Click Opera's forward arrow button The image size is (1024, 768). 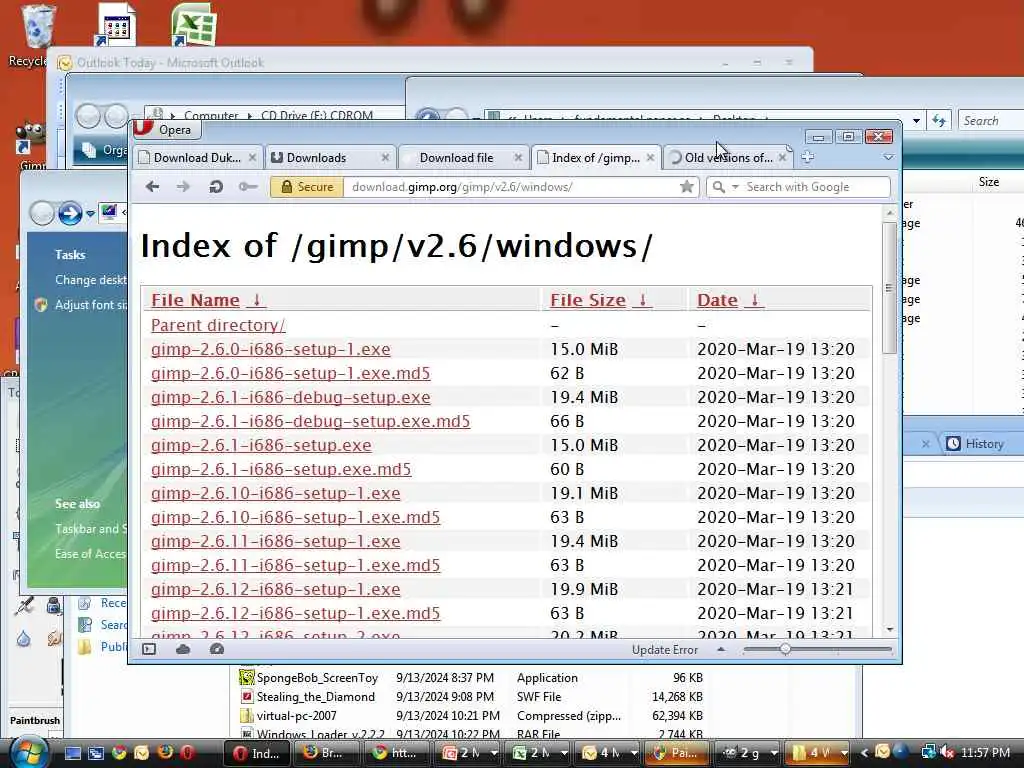point(184,187)
